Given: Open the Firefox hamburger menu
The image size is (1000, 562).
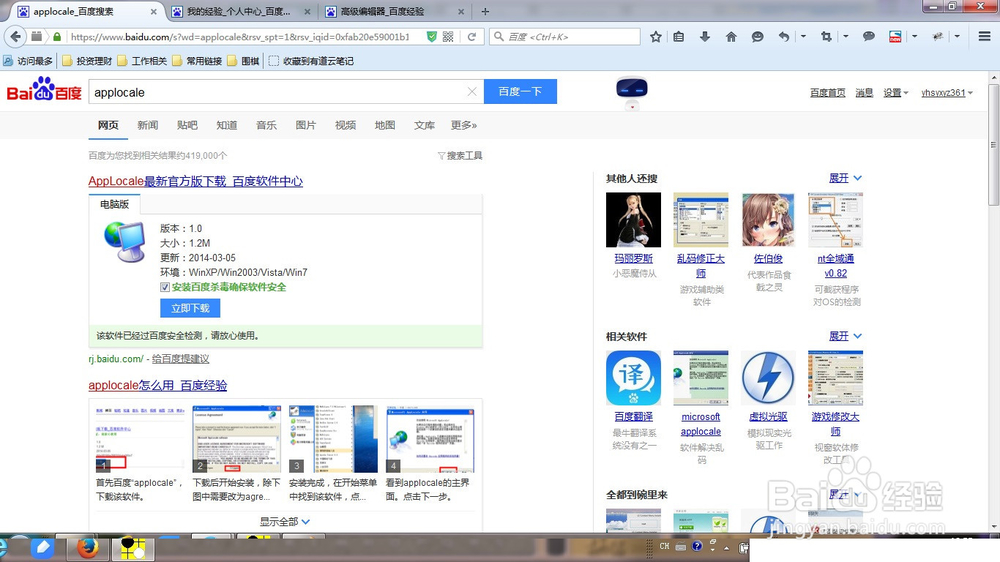Looking at the screenshot, I should click(985, 36).
